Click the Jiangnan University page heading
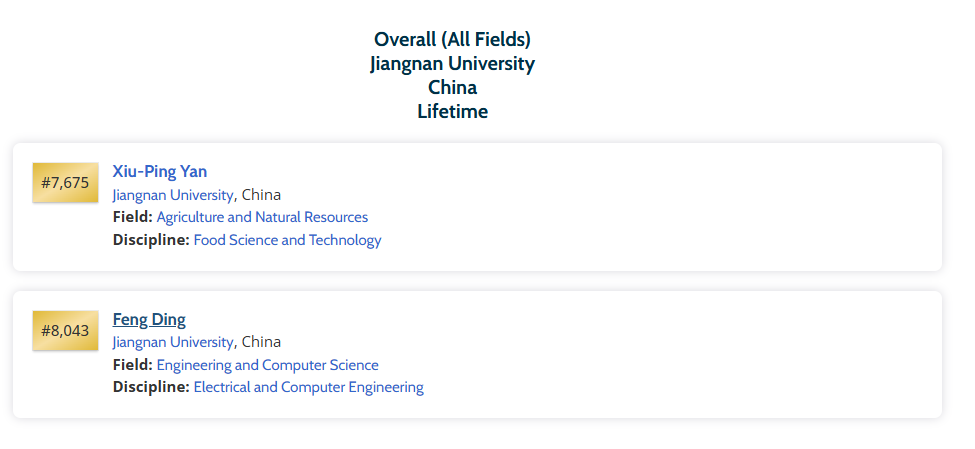The height and width of the screenshot is (449, 975). (452, 64)
